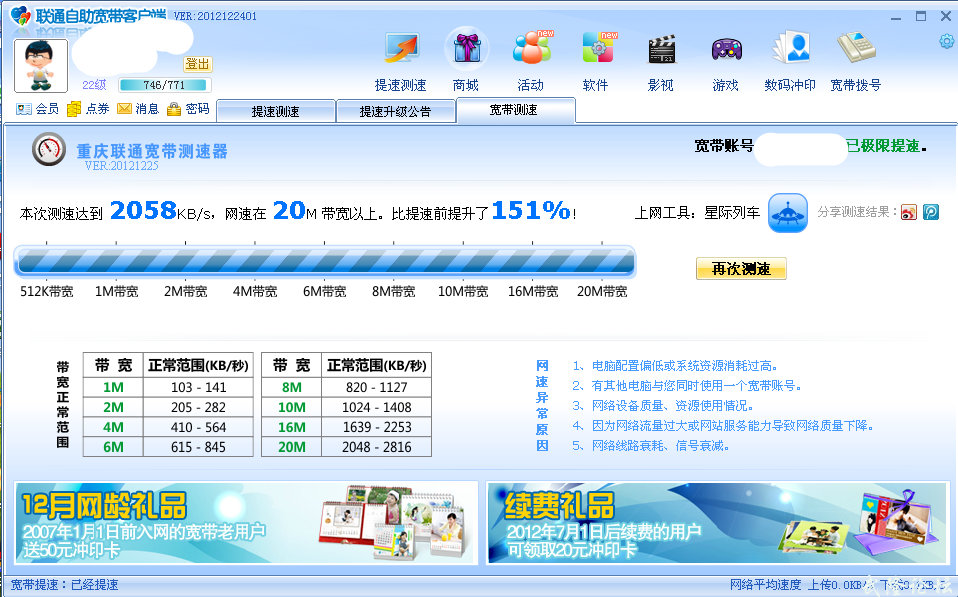Share test result to Weibo
958x597 pixels.
click(x=909, y=212)
